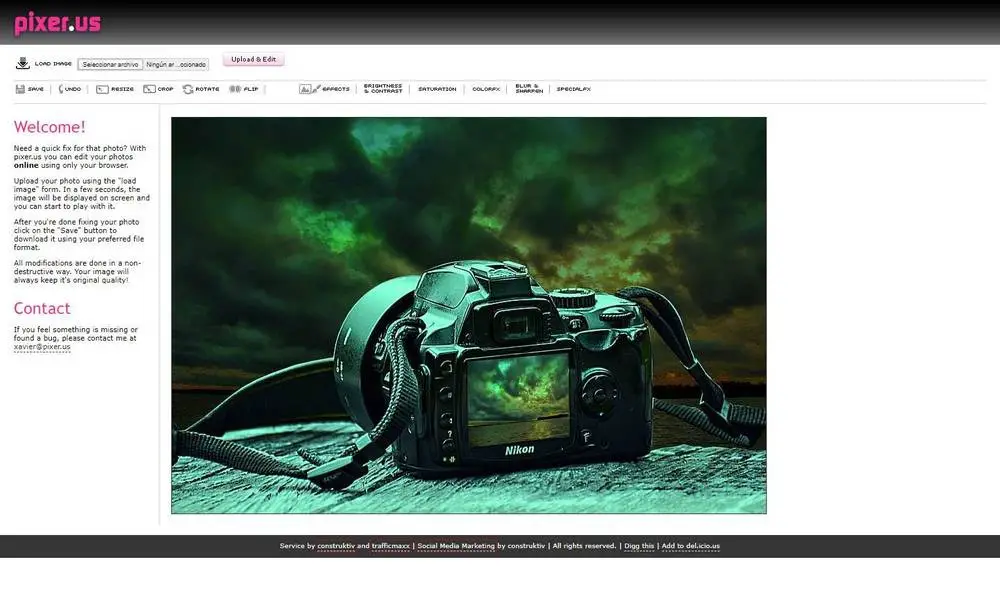Viewport: 1000px width, 605px height.
Task: Open the SpecialFX menu
Action: point(573,89)
